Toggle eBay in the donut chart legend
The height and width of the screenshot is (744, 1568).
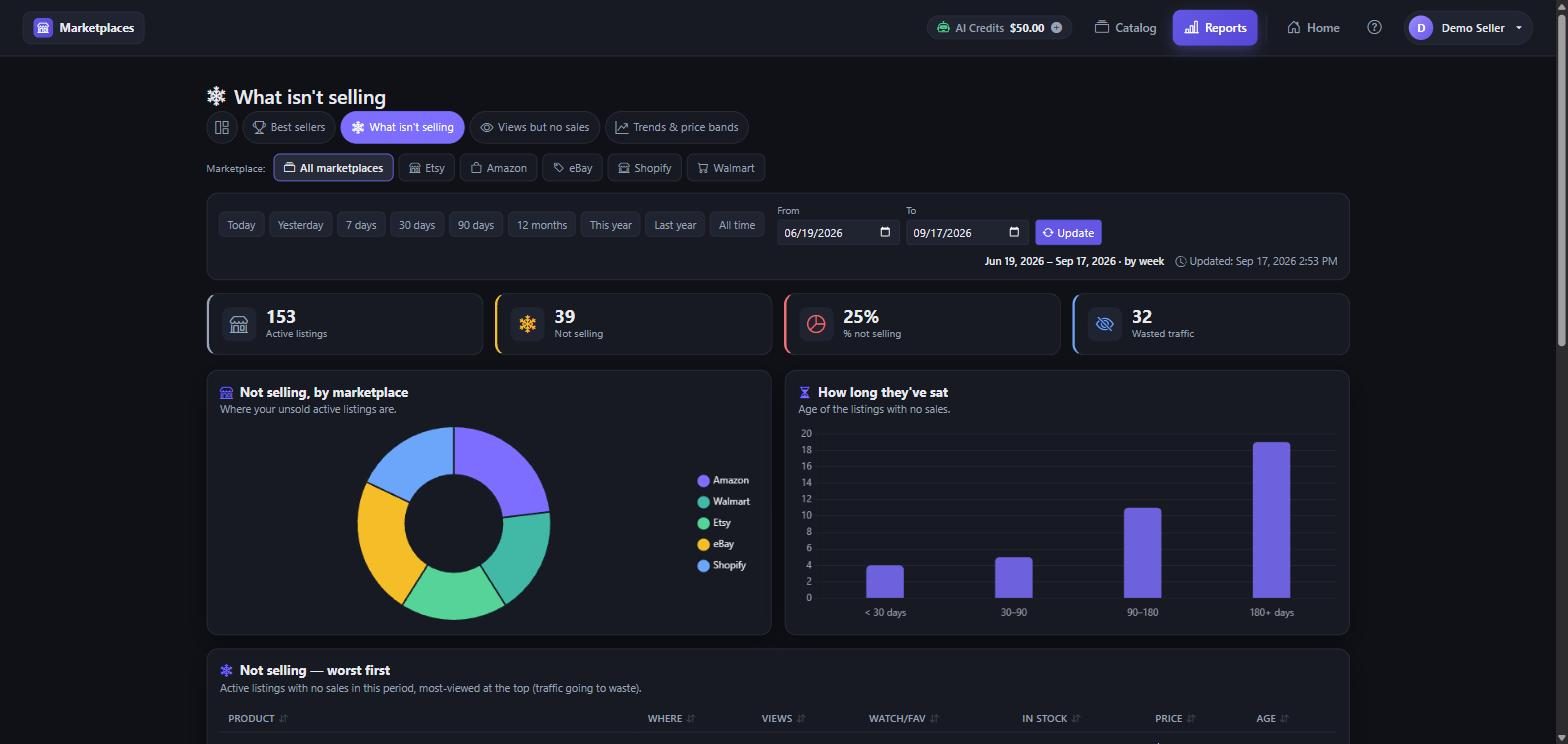(716, 544)
